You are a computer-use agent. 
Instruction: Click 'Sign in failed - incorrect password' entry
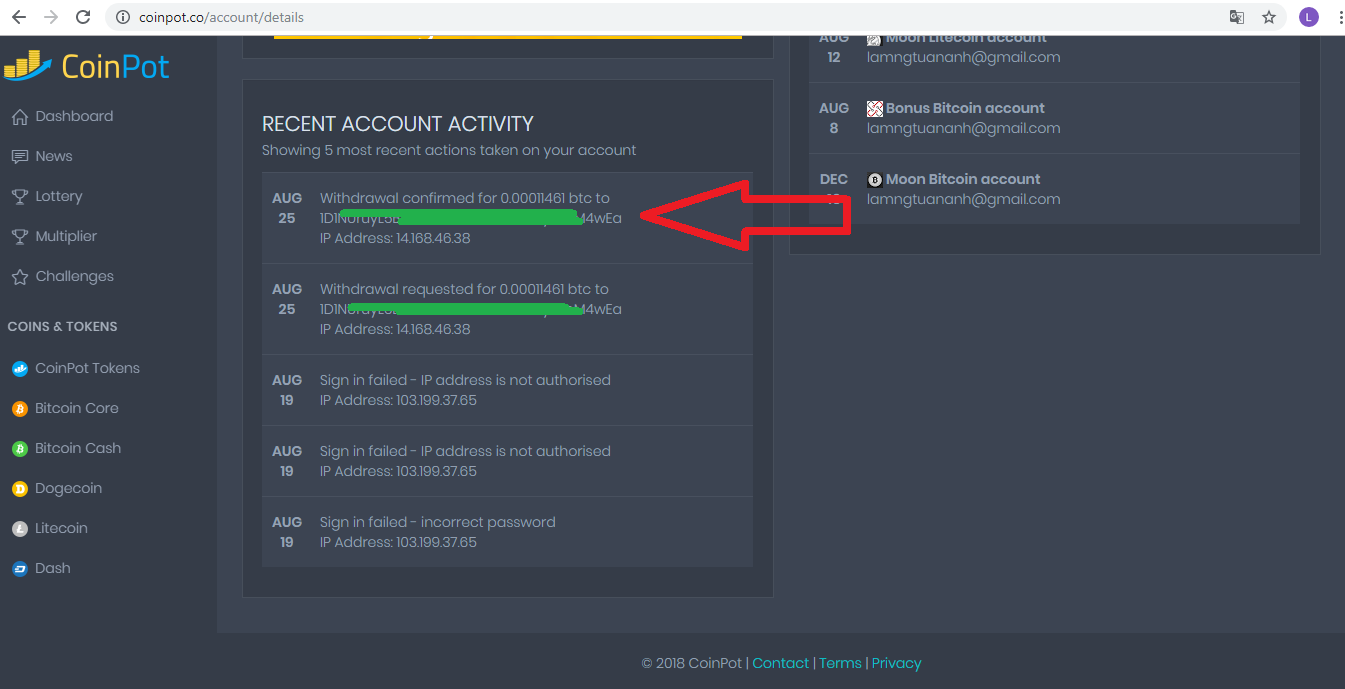pos(507,532)
